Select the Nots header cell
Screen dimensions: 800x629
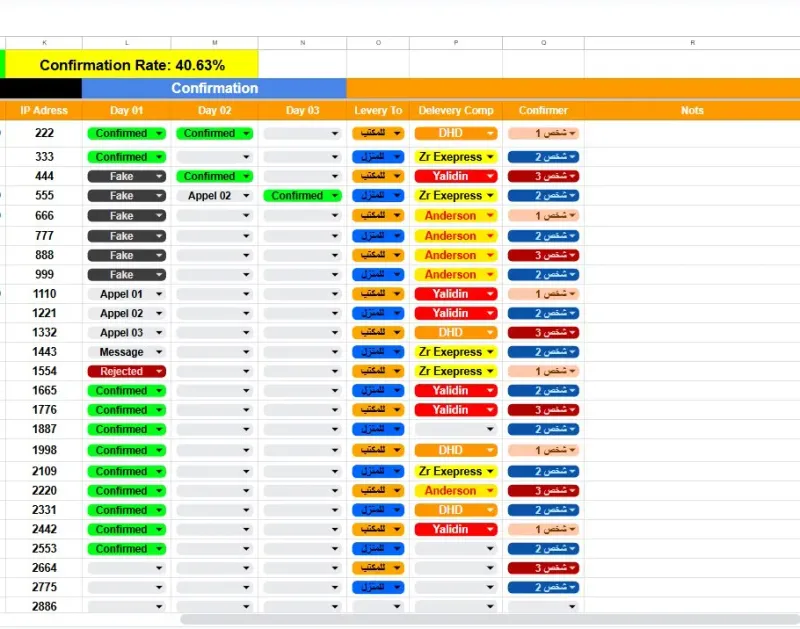(692, 110)
